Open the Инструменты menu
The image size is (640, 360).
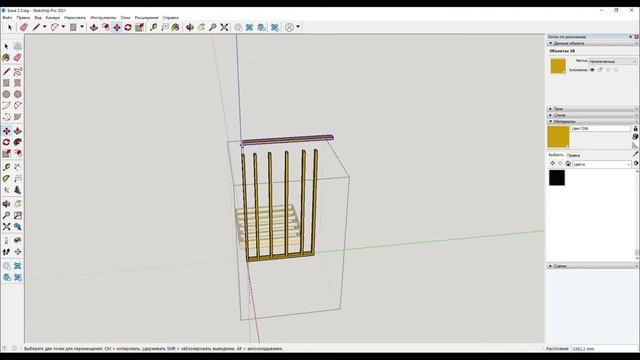(103, 18)
